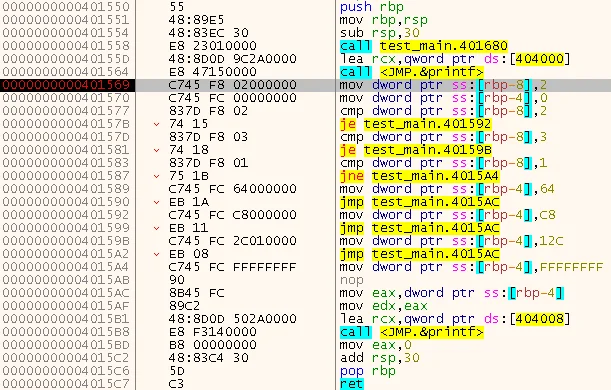Select address 000000000040159B
The image size is (611, 390).
66,241
